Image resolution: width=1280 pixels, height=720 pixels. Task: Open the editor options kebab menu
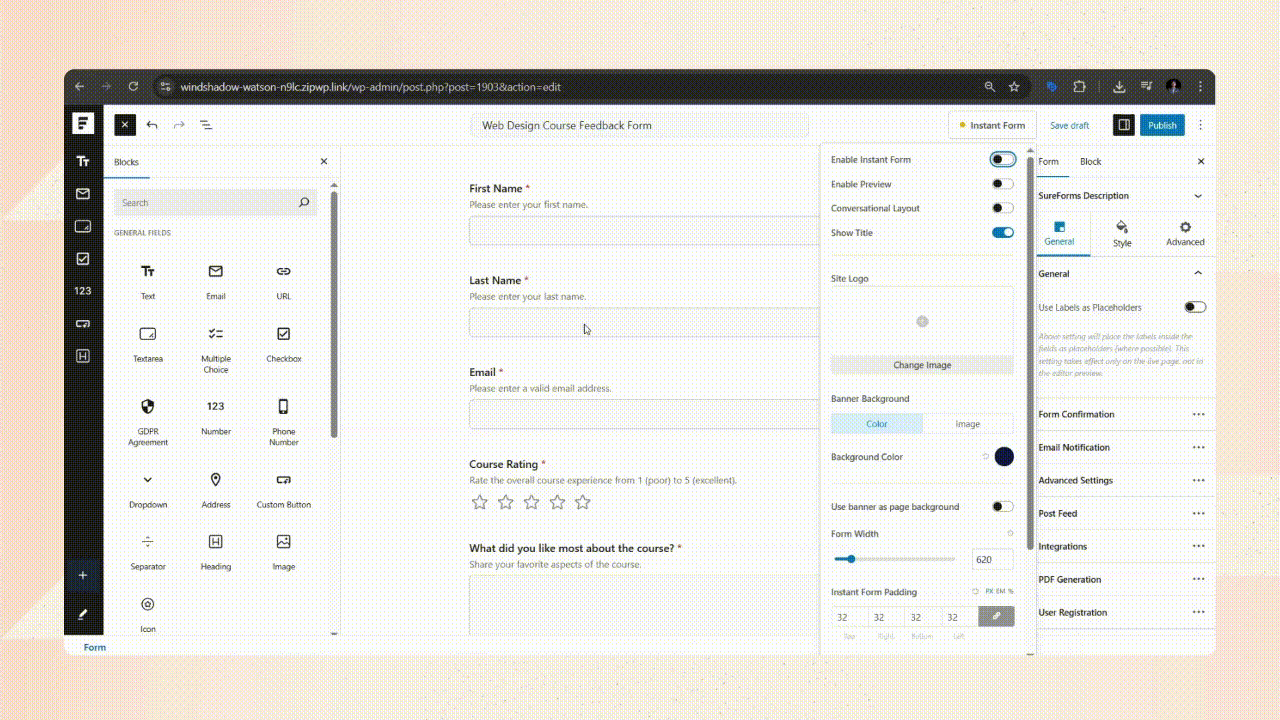click(1201, 125)
